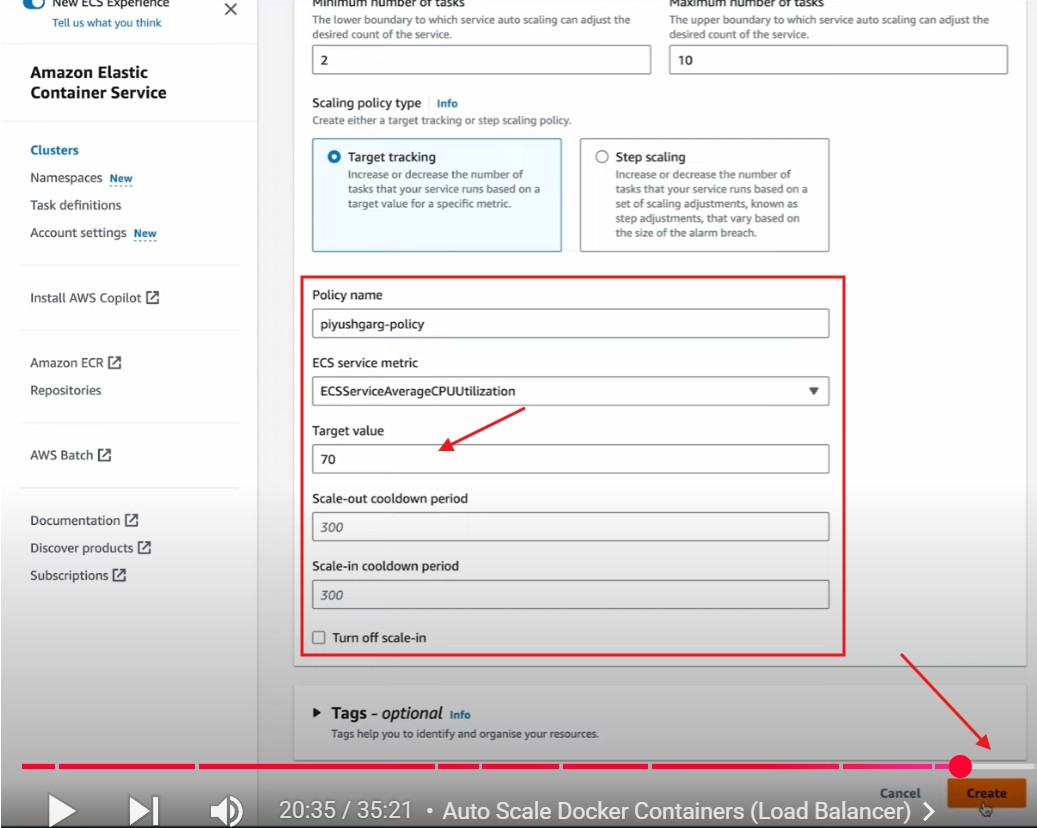Open the Install AWS Copilot external link

coord(94,298)
